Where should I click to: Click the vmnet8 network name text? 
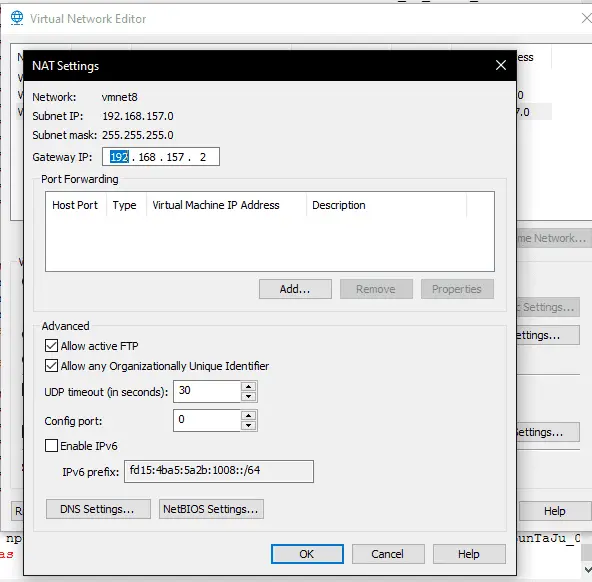tap(120, 97)
